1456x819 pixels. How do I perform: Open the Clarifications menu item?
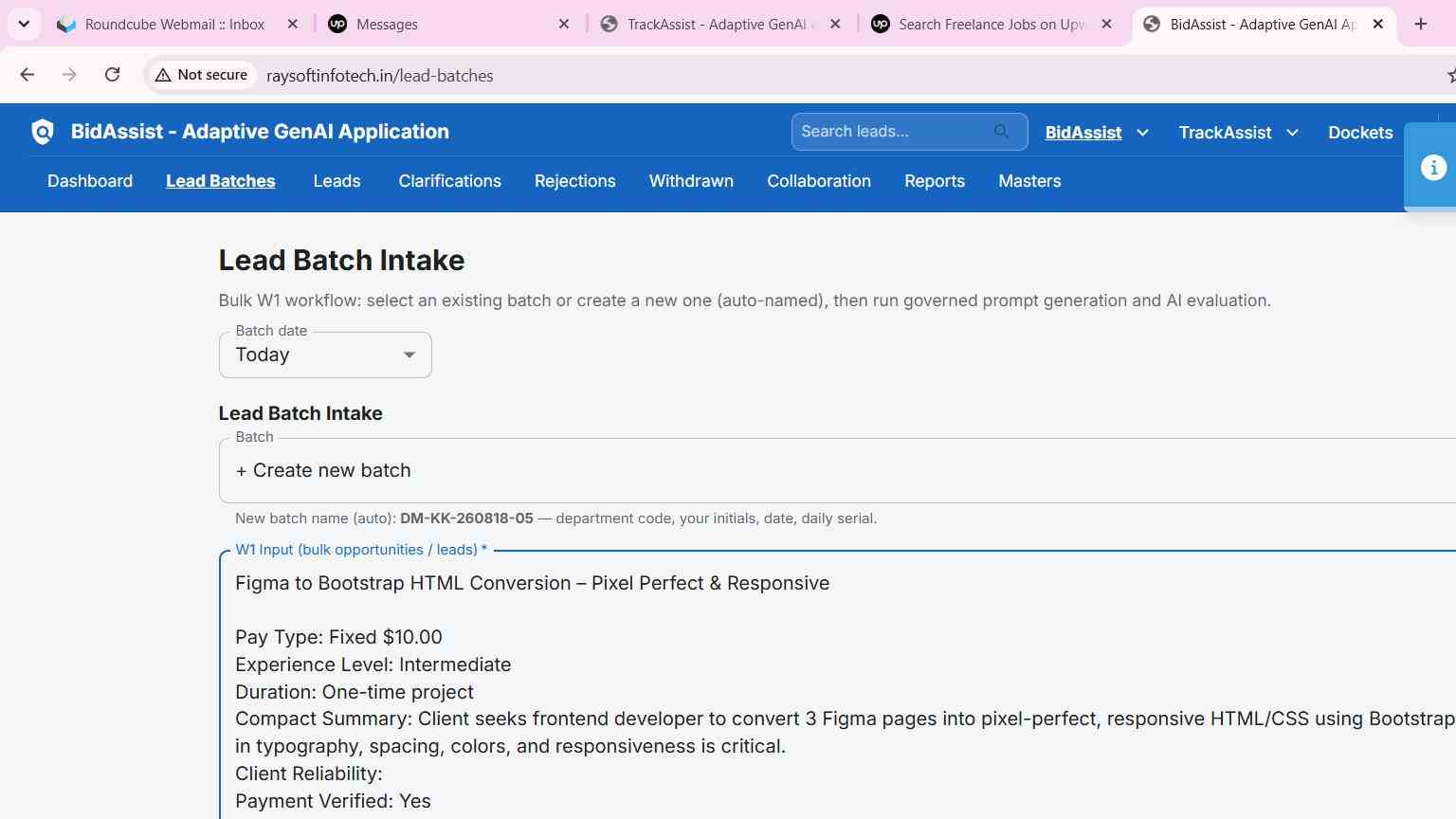click(x=449, y=181)
